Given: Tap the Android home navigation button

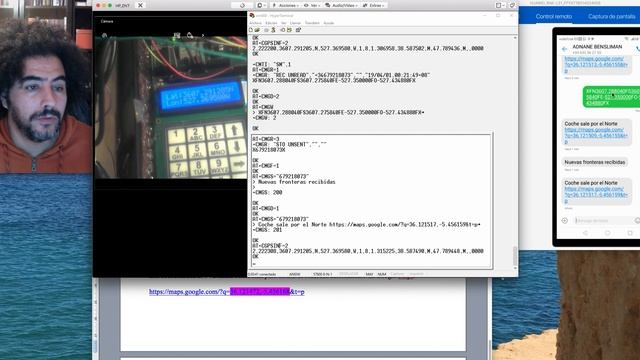Looking at the screenshot, I should (607, 233).
